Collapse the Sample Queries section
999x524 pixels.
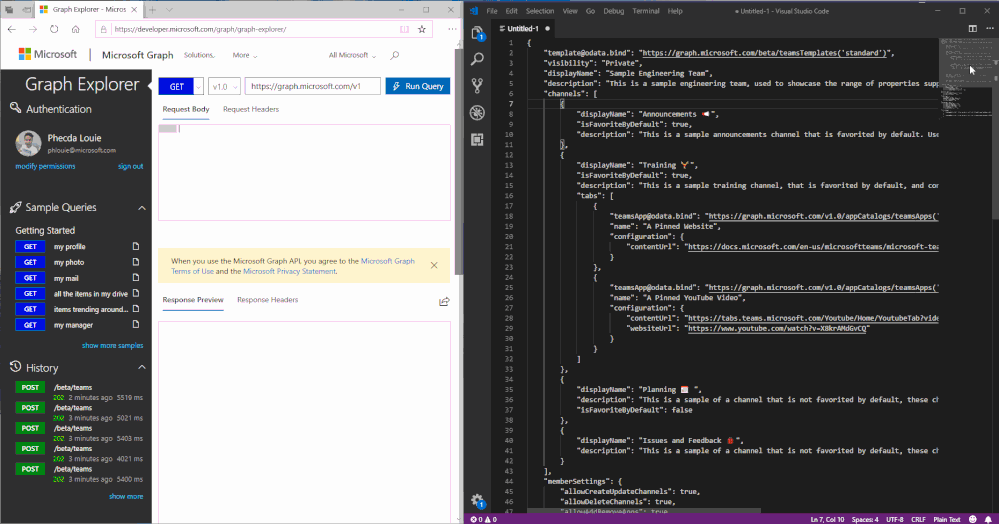point(141,208)
